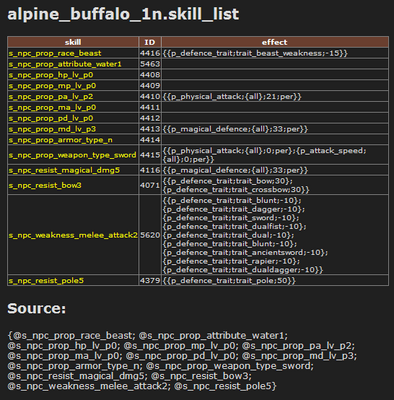Select ID cell 4379
Image resolution: width=394 pixels, height=400 pixels.
coord(150,280)
